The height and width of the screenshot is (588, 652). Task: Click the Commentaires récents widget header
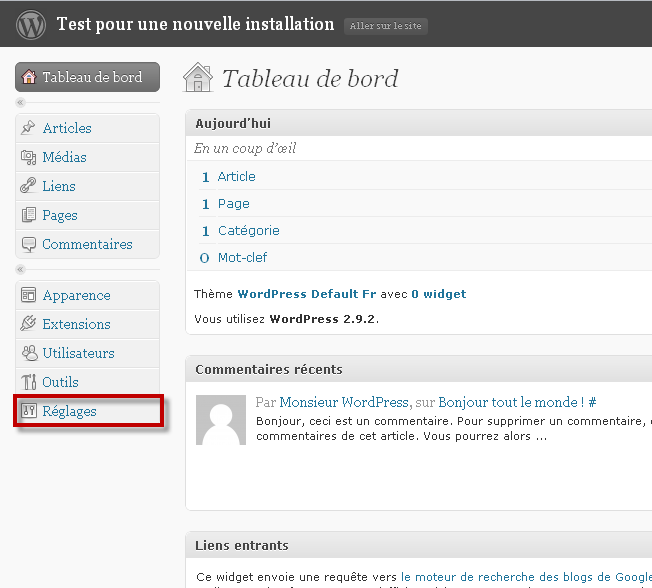(419, 369)
